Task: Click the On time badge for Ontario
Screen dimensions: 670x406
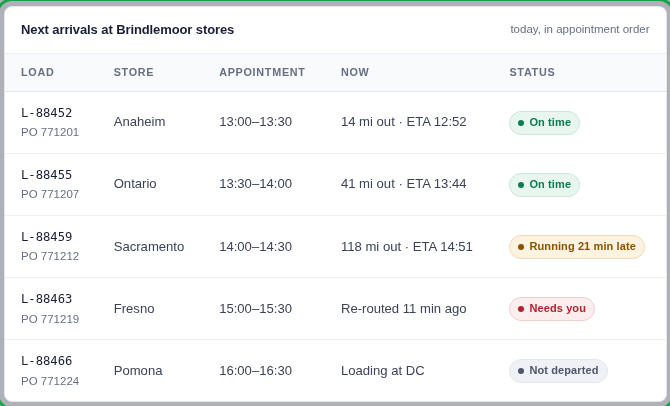Action: pyautogui.click(x=544, y=185)
